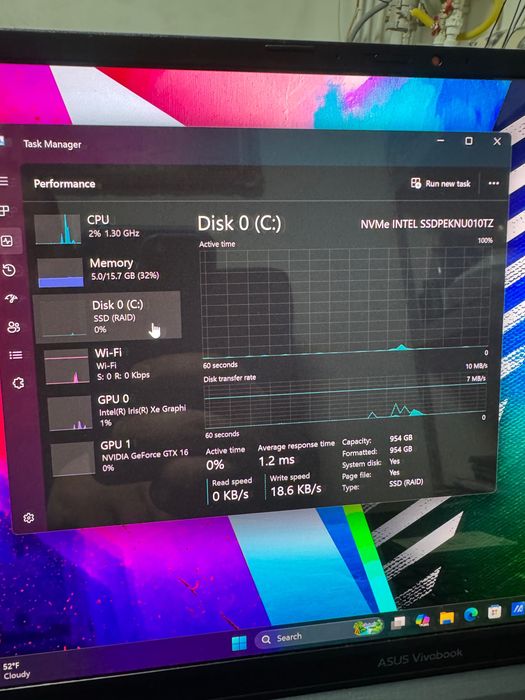525x700 pixels.
Task: Open File Explorer from the taskbar
Action: point(446,617)
